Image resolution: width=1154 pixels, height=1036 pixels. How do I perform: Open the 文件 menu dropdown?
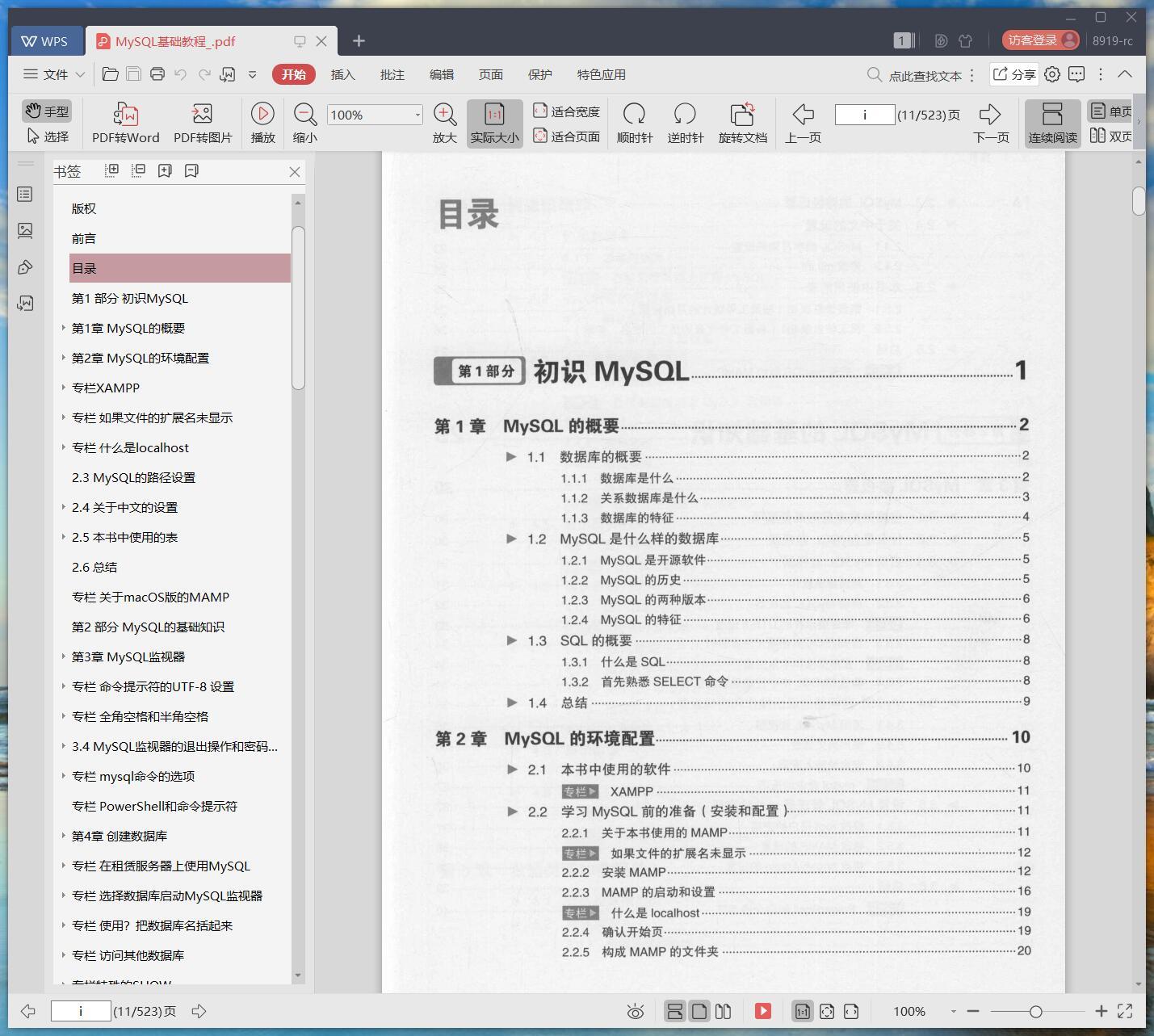tap(54, 74)
